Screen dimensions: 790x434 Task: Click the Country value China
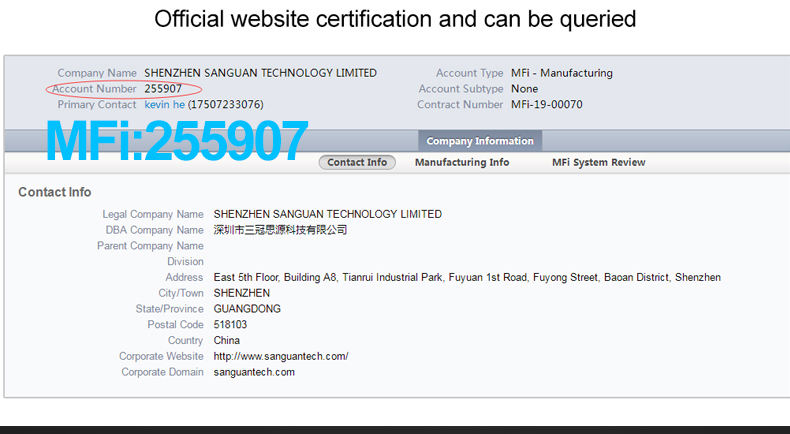click(227, 340)
